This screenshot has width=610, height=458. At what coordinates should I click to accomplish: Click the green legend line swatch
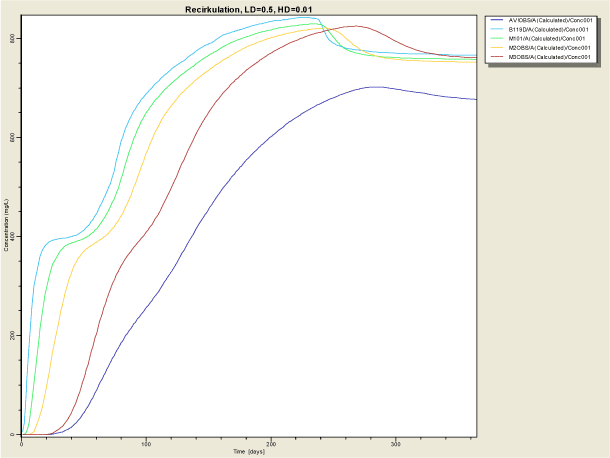(496, 40)
